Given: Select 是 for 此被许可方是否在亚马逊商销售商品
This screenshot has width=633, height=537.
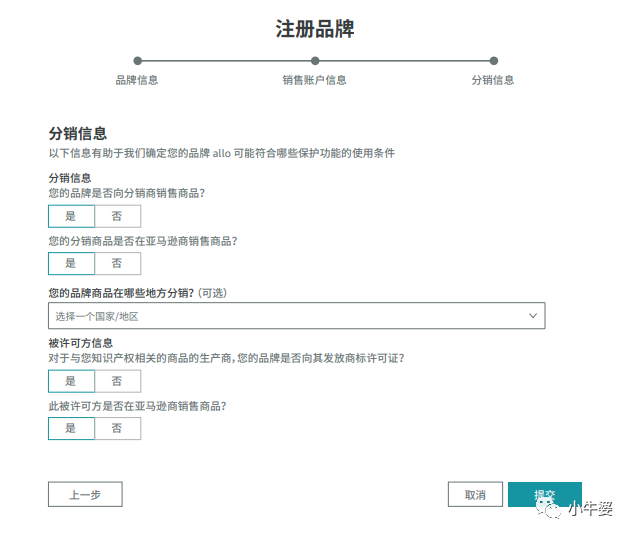Looking at the screenshot, I should point(71,428).
